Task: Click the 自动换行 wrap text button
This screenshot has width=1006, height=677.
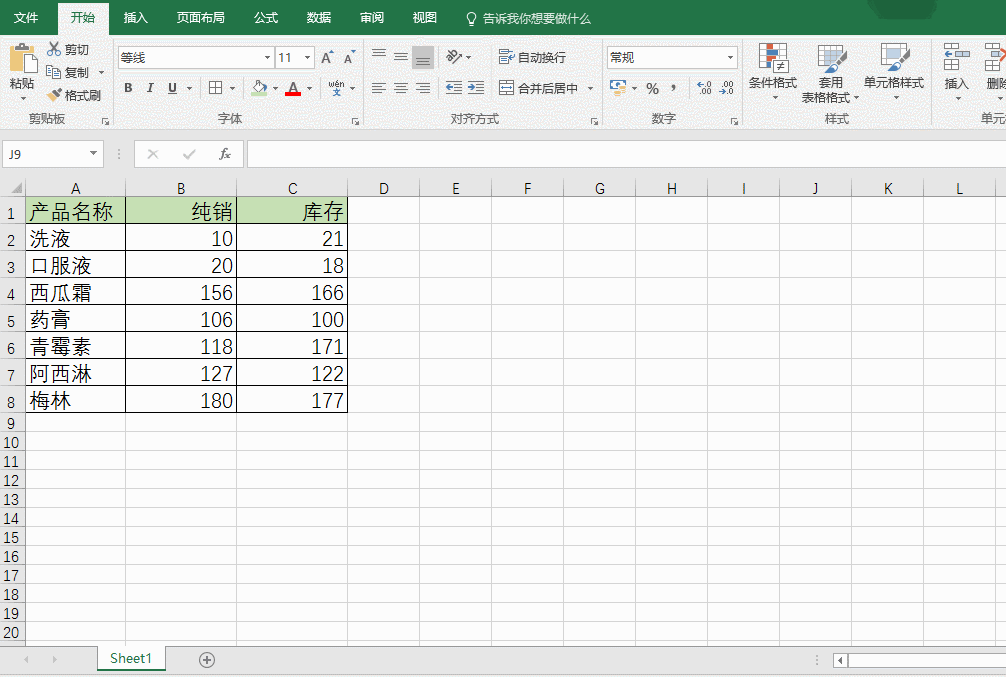Action: pyautogui.click(x=532, y=57)
